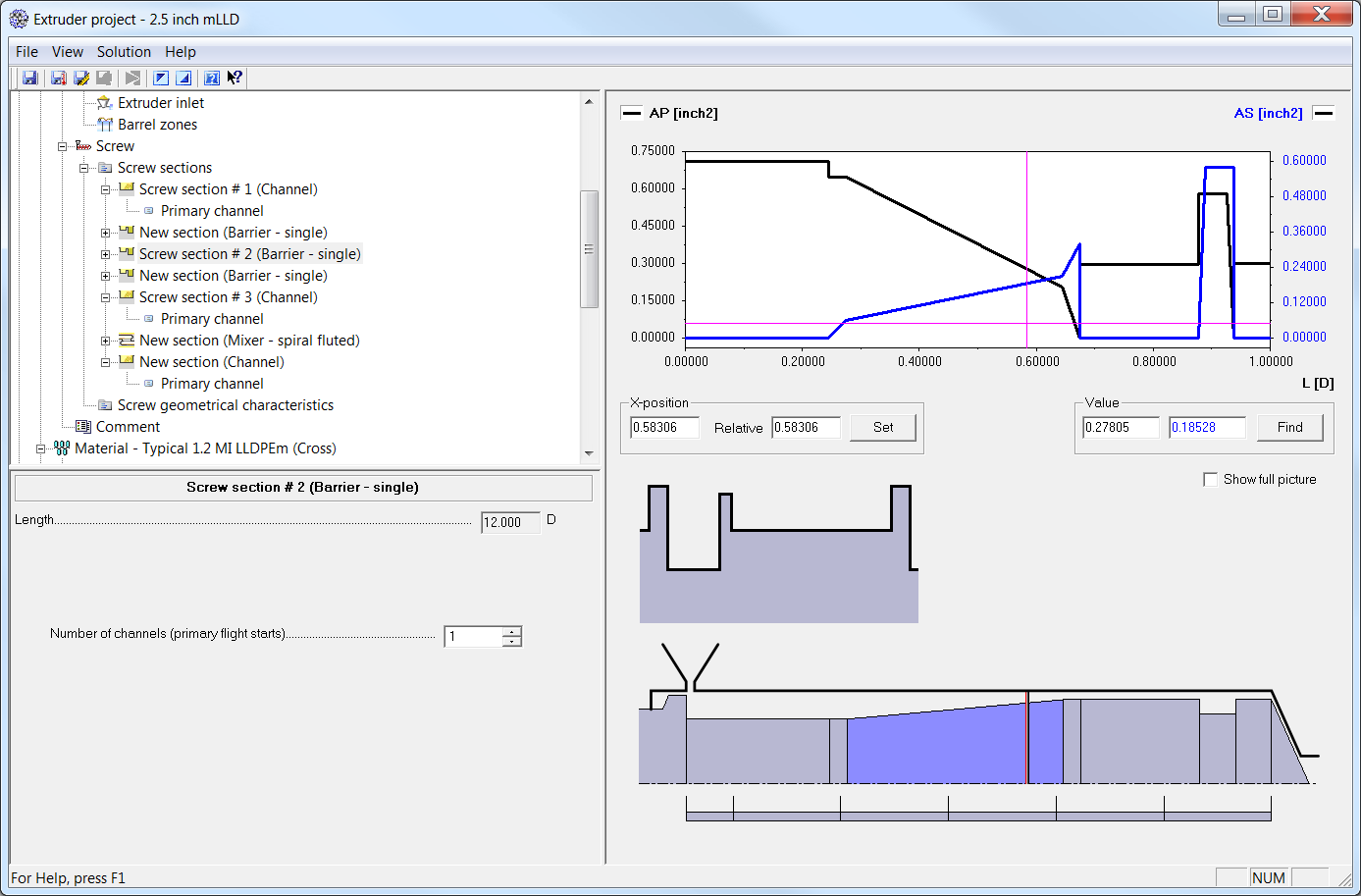Click the tree scrollbar up arrow
The width and height of the screenshot is (1361, 896).
coord(589,101)
